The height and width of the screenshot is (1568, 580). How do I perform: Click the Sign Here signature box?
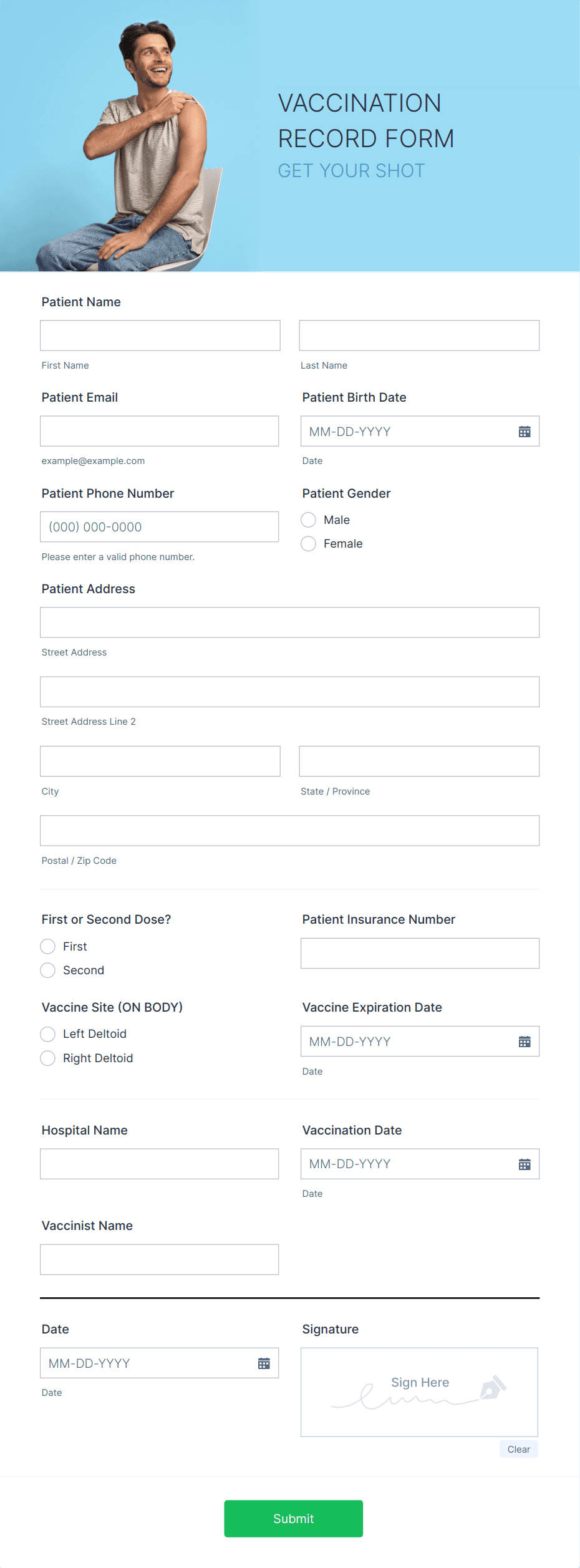pos(419,1391)
